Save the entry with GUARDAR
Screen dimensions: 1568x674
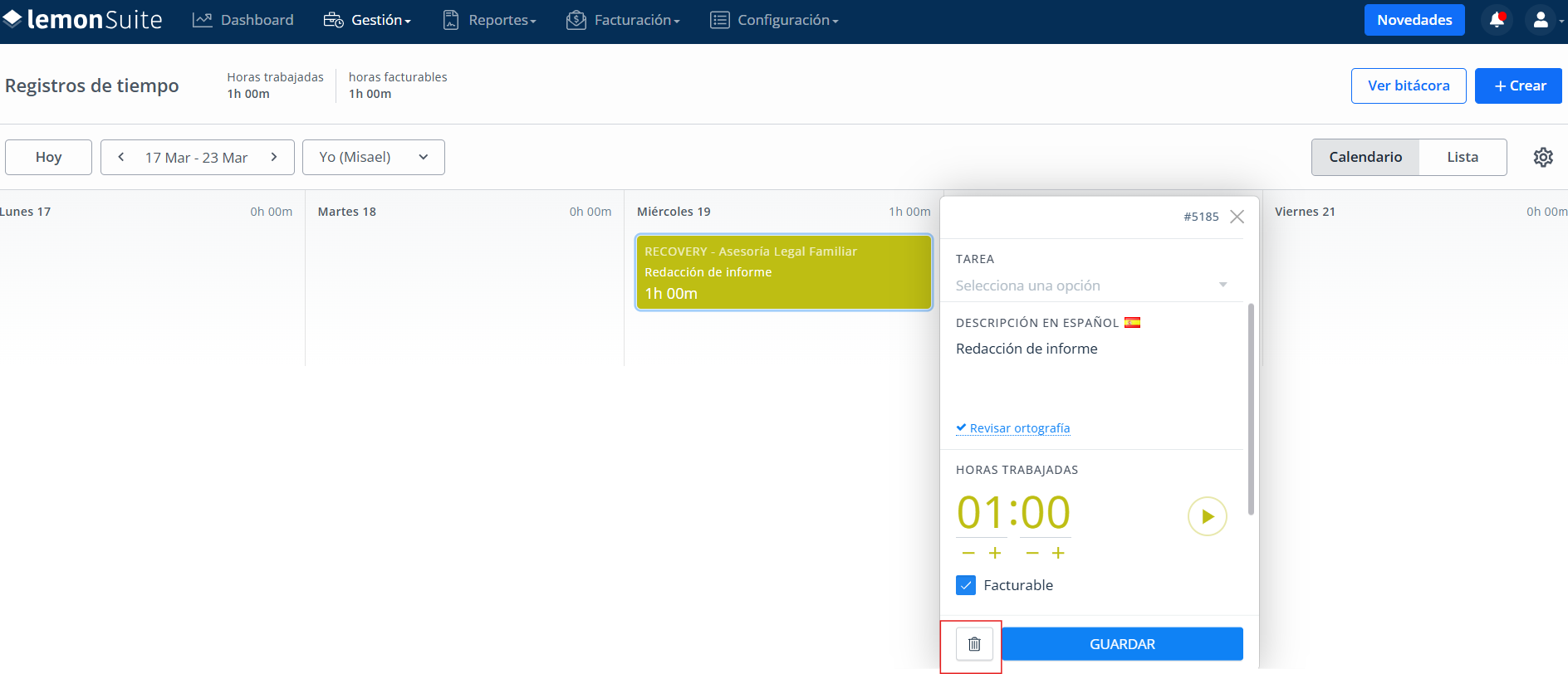[1122, 644]
